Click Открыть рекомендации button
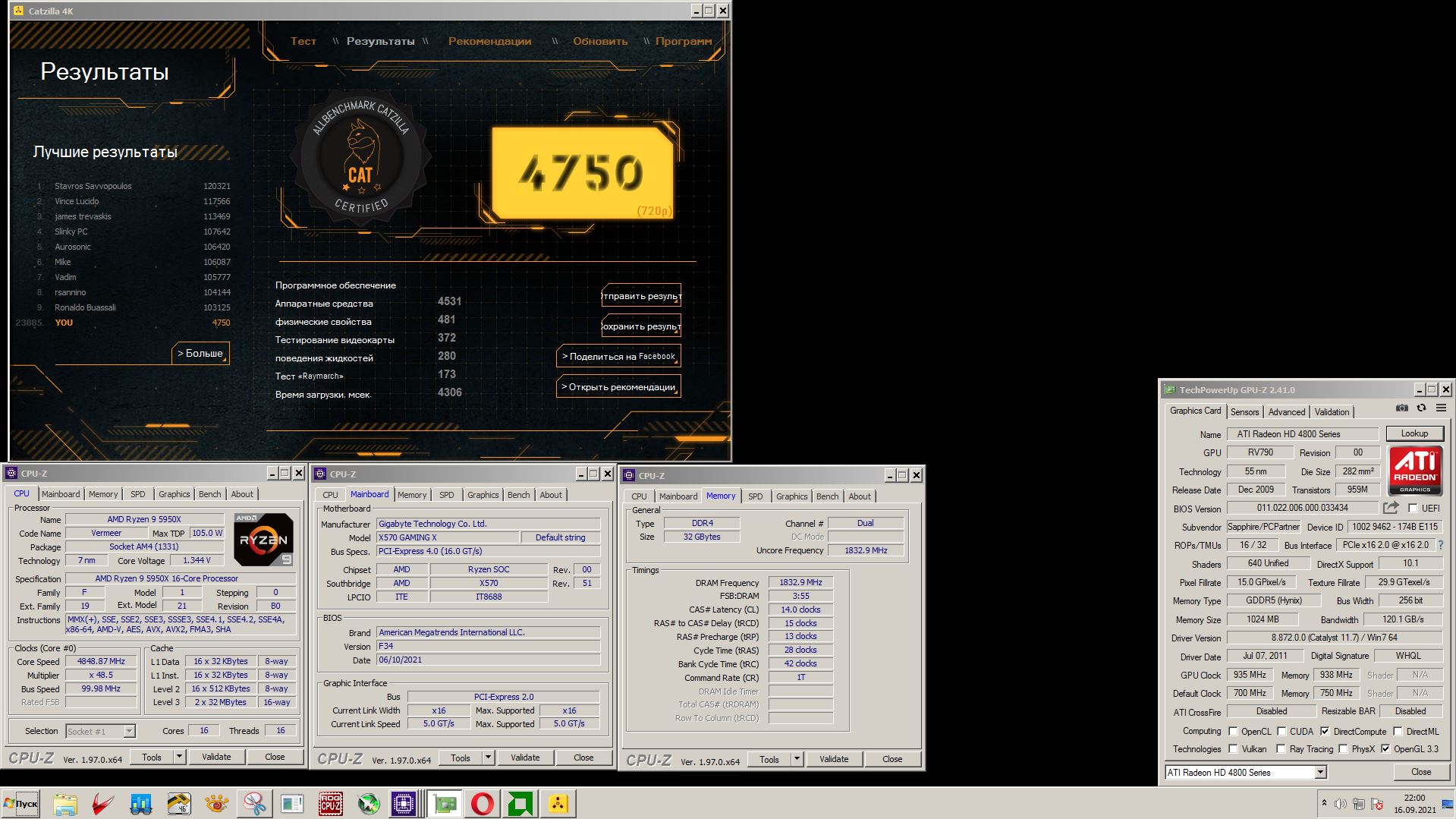The image size is (1456, 819). pos(618,386)
